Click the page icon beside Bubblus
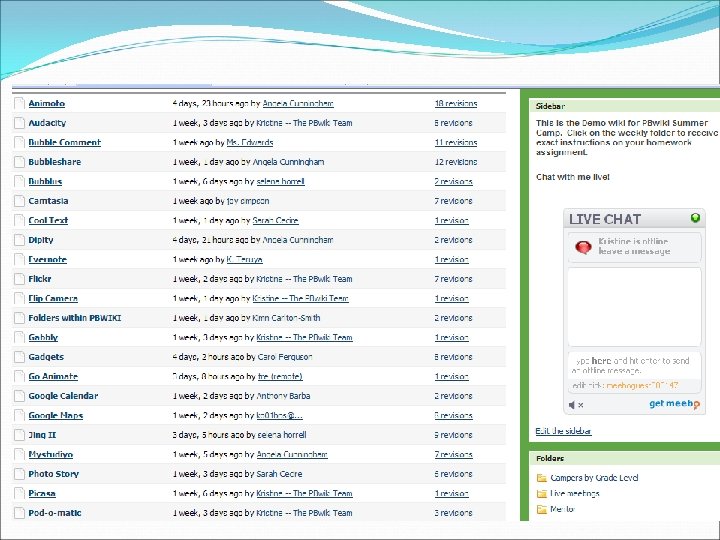This screenshot has width=720, height=540. pos(19,181)
